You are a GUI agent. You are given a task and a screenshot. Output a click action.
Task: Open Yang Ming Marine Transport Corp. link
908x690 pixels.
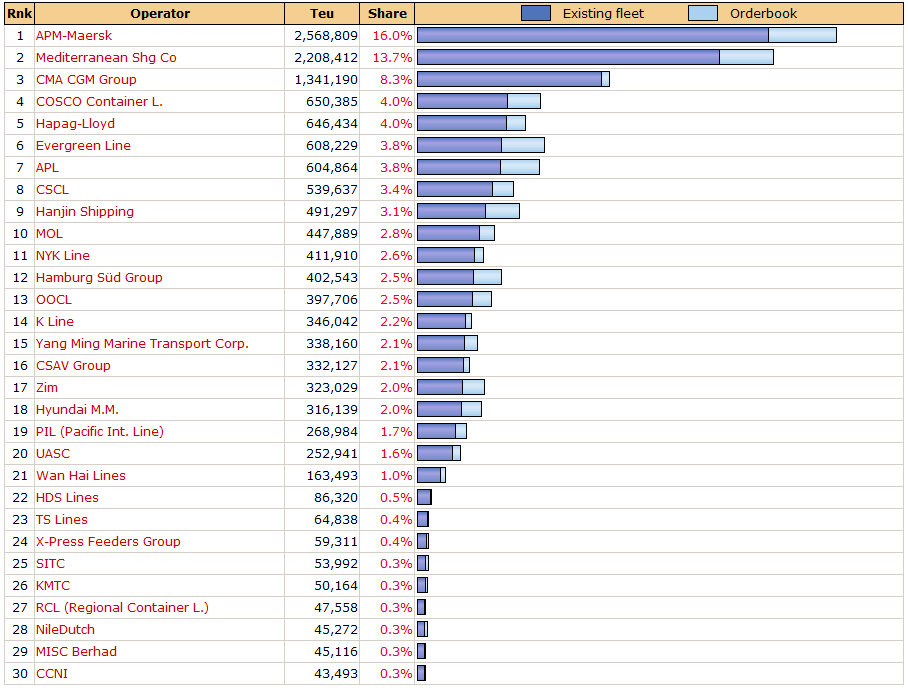coord(142,344)
